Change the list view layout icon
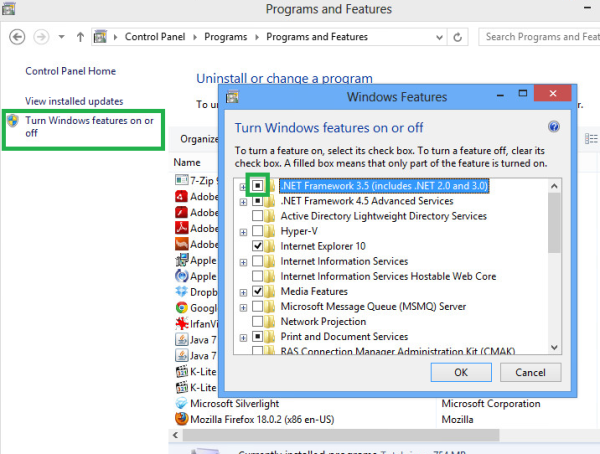The width and height of the screenshot is (600, 454). pos(591,139)
